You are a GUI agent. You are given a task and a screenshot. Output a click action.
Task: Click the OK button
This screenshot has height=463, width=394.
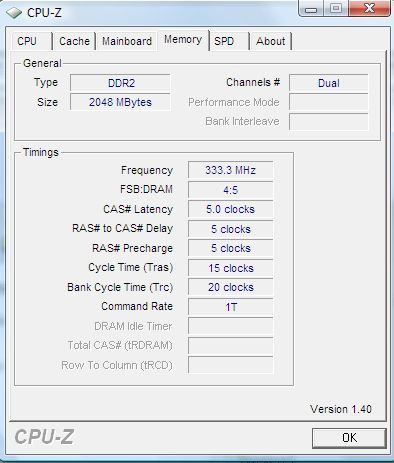click(x=349, y=438)
